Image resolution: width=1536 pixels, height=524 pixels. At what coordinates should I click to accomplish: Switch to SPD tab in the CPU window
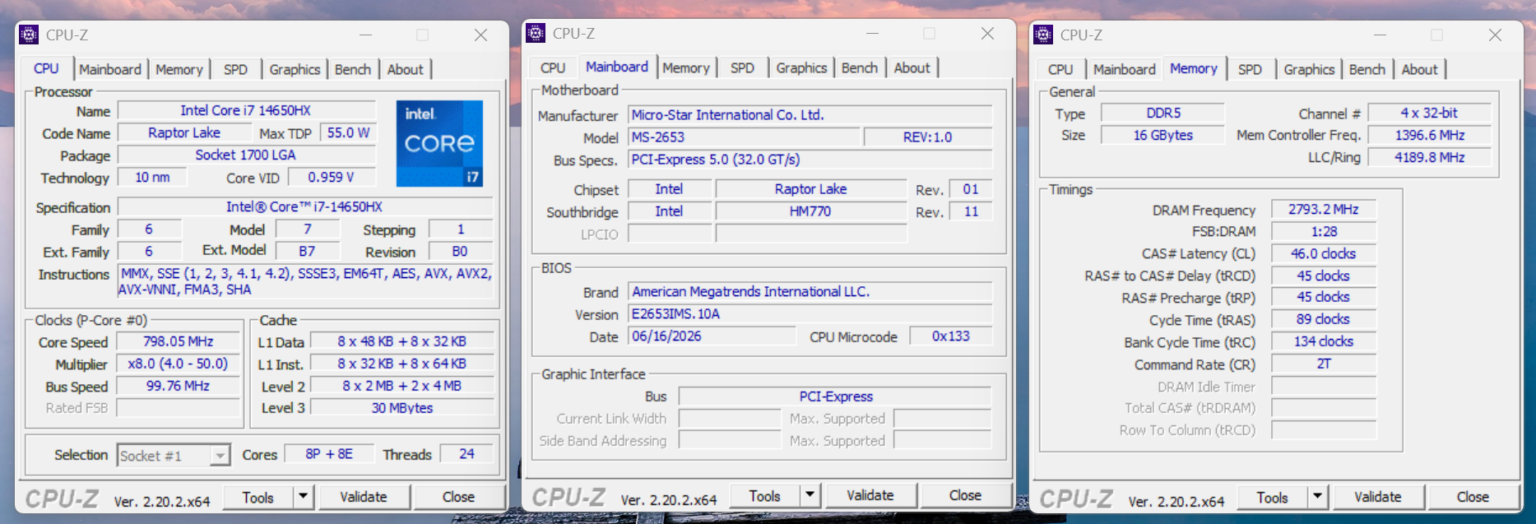point(236,69)
